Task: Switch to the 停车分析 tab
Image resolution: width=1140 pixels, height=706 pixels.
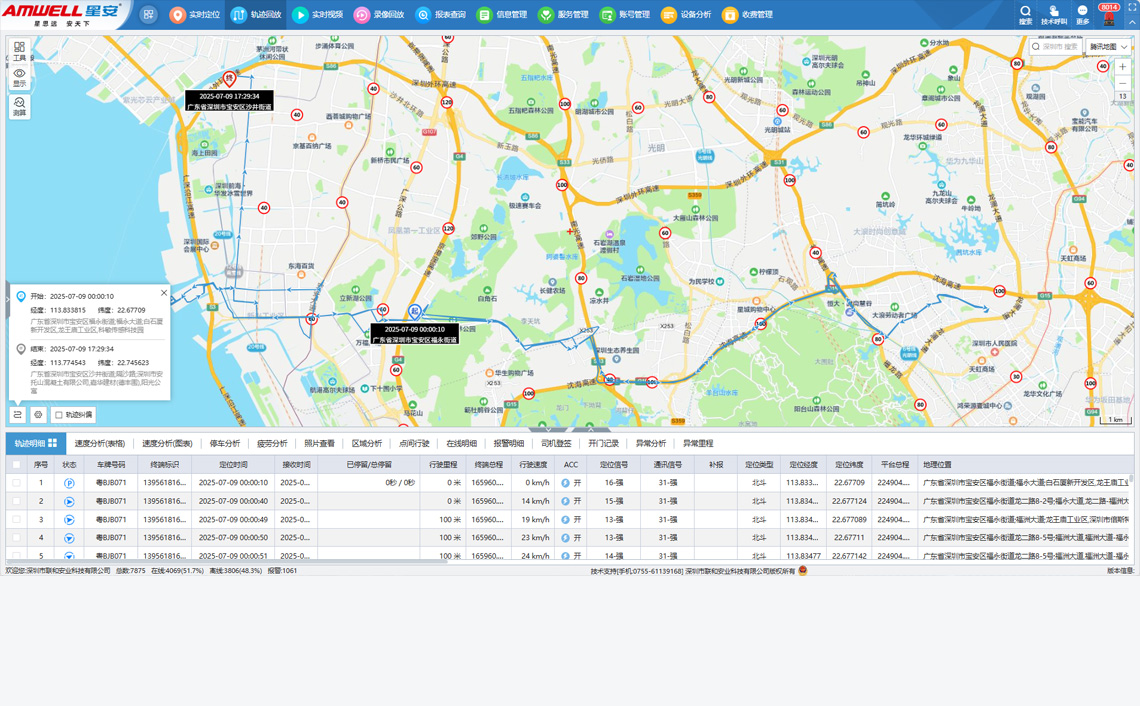Action: coord(225,443)
